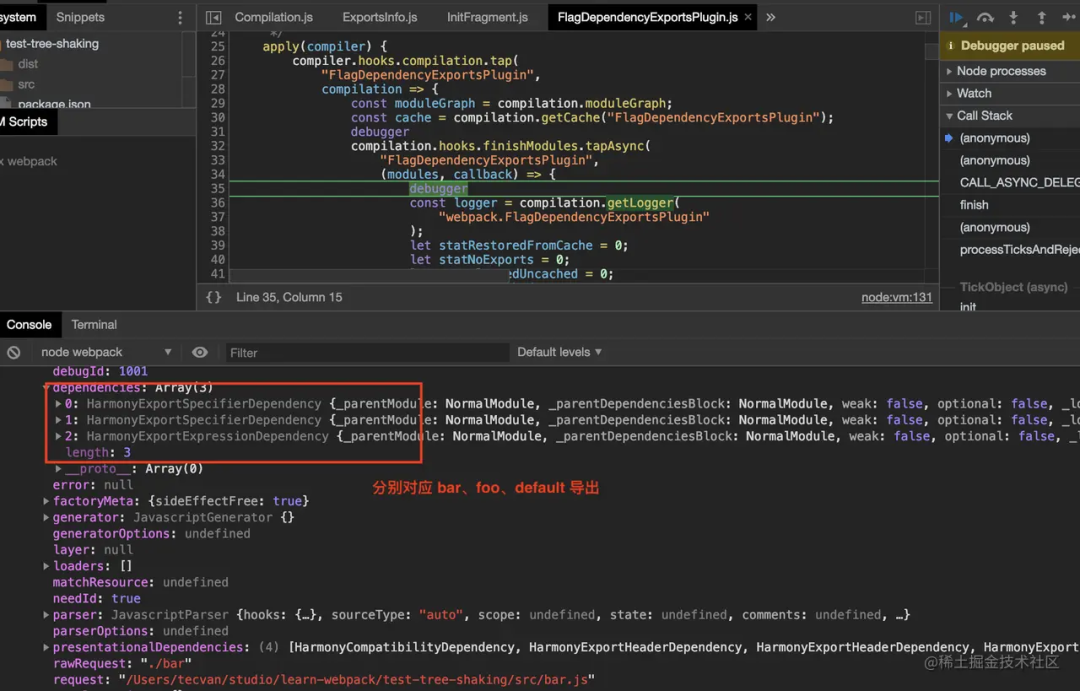Image resolution: width=1080 pixels, height=691 pixels.
Task: Open the Compilation.js tab
Action: (273, 17)
